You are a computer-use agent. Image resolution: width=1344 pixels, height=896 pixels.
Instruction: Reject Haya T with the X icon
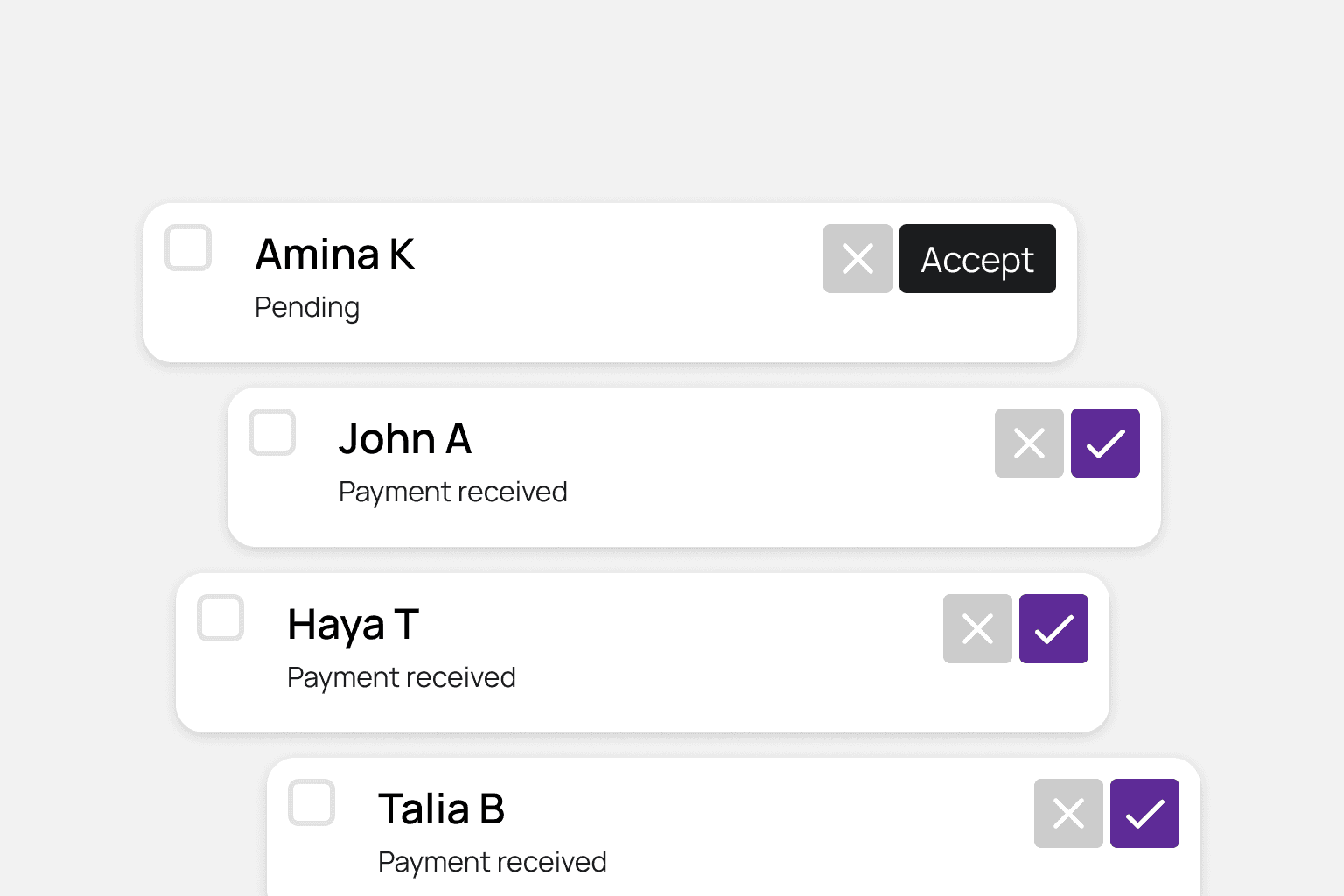point(977,628)
